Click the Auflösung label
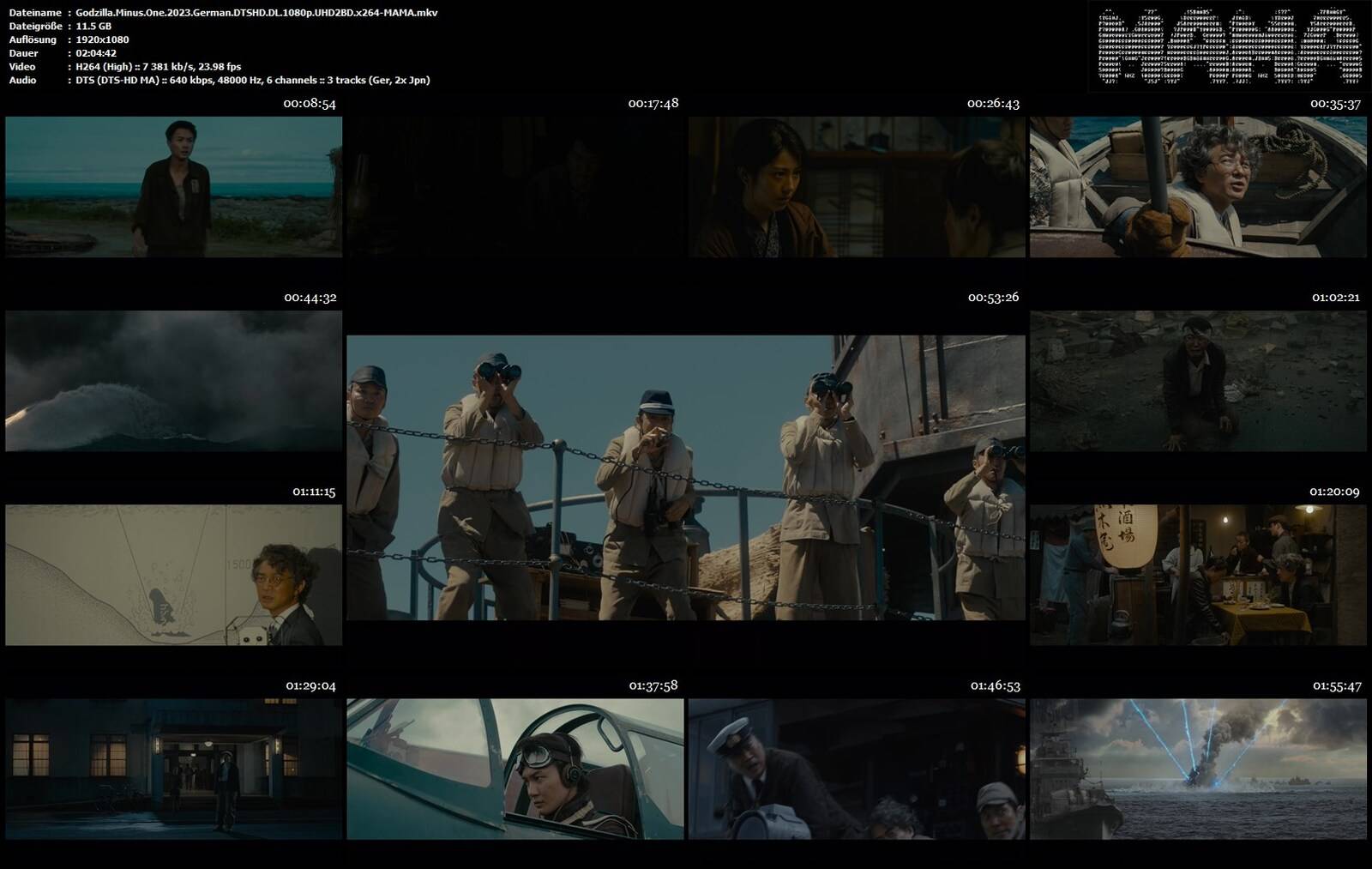The height and width of the screenshot is (869, 1372). pos(33,39)
